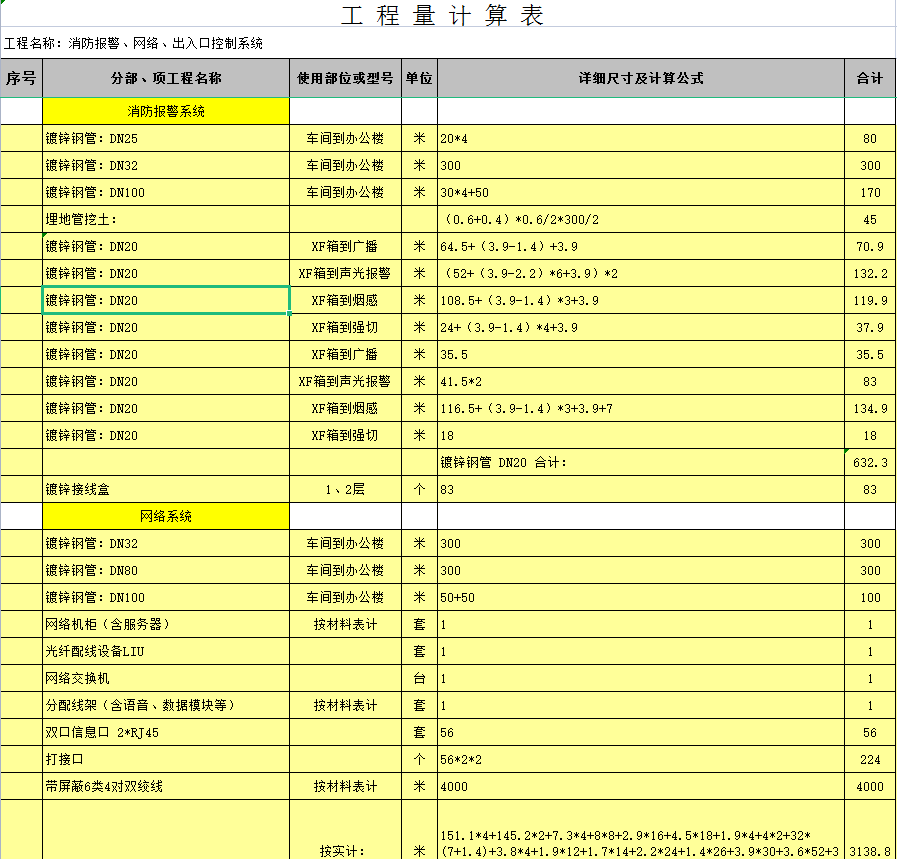This screenshot has width=897, height=859.
Task: Click the 带屏蔽6类4对双绞线 cell
Action: tap(166, 787)
